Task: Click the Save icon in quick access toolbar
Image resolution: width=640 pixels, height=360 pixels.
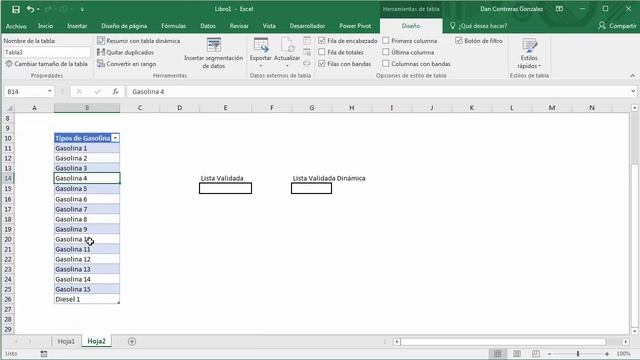Action: click(16, 9)
